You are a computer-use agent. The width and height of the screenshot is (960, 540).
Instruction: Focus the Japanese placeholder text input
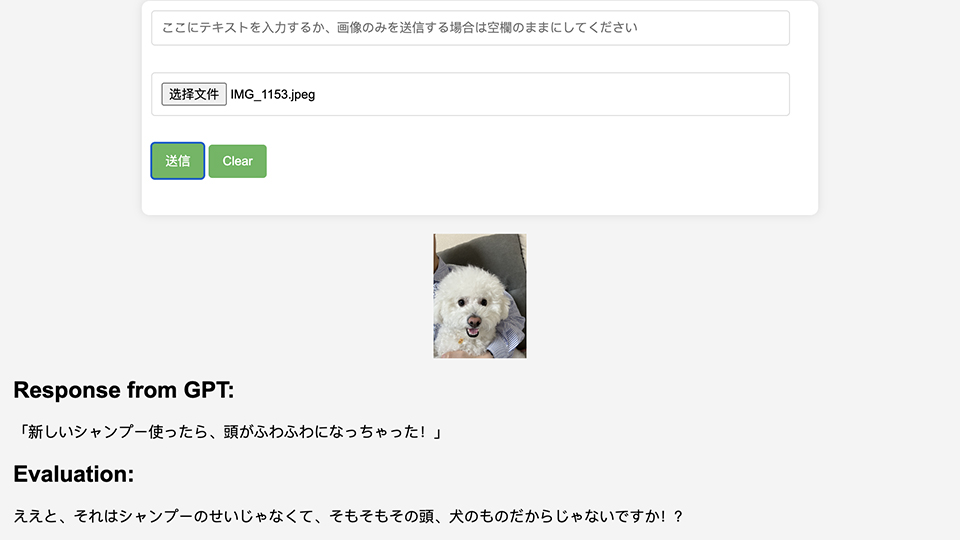(x=470, y=28)
